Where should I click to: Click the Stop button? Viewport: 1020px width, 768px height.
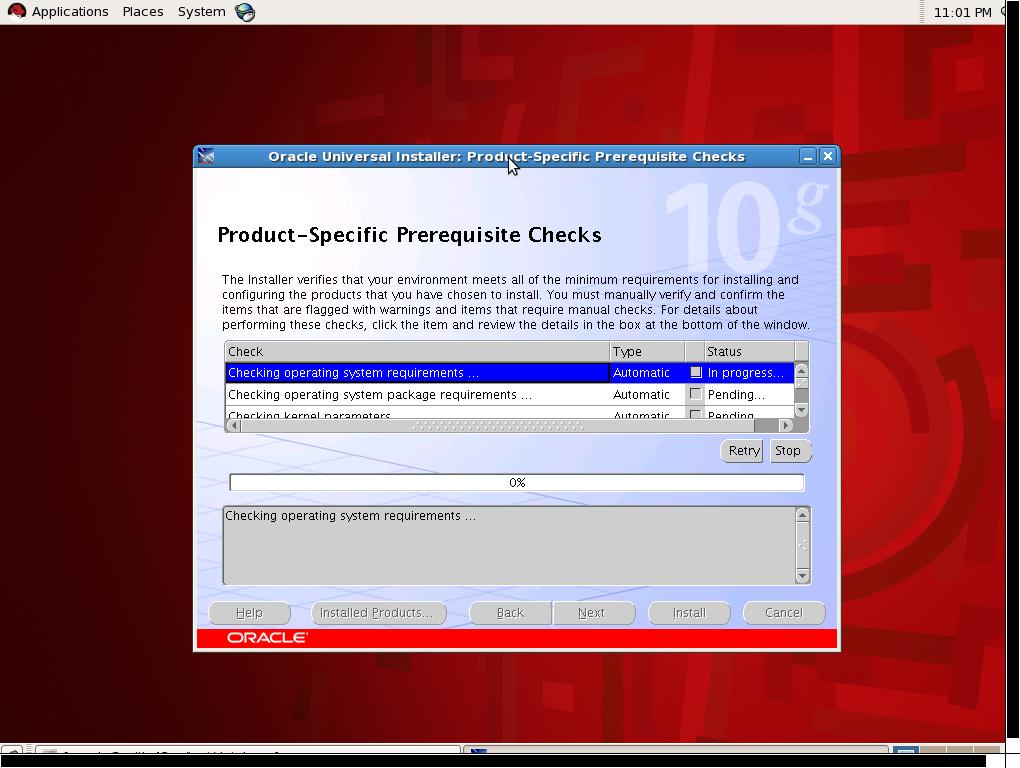coord(788,451)
